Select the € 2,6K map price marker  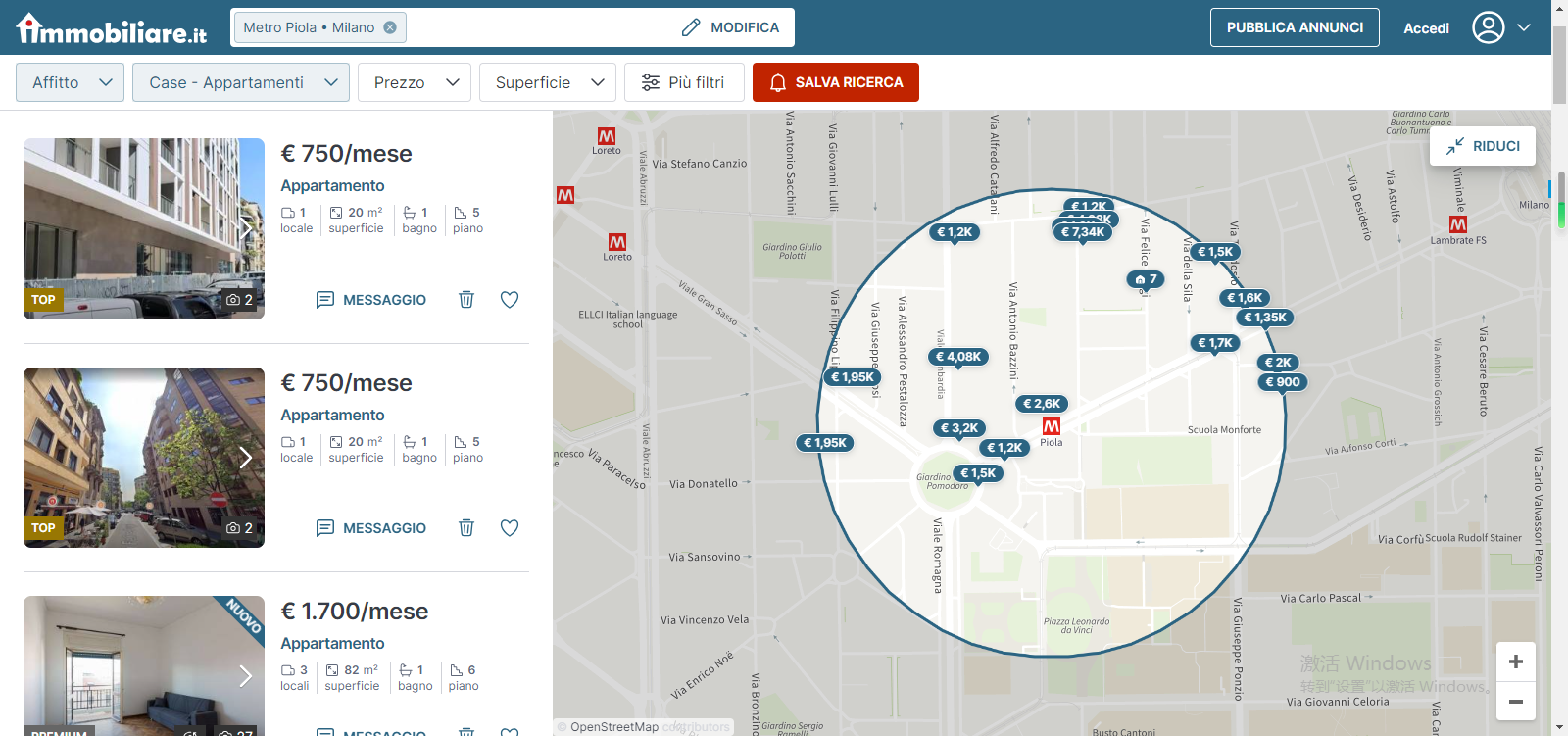pyautogui.click(x=1042, y=404)
